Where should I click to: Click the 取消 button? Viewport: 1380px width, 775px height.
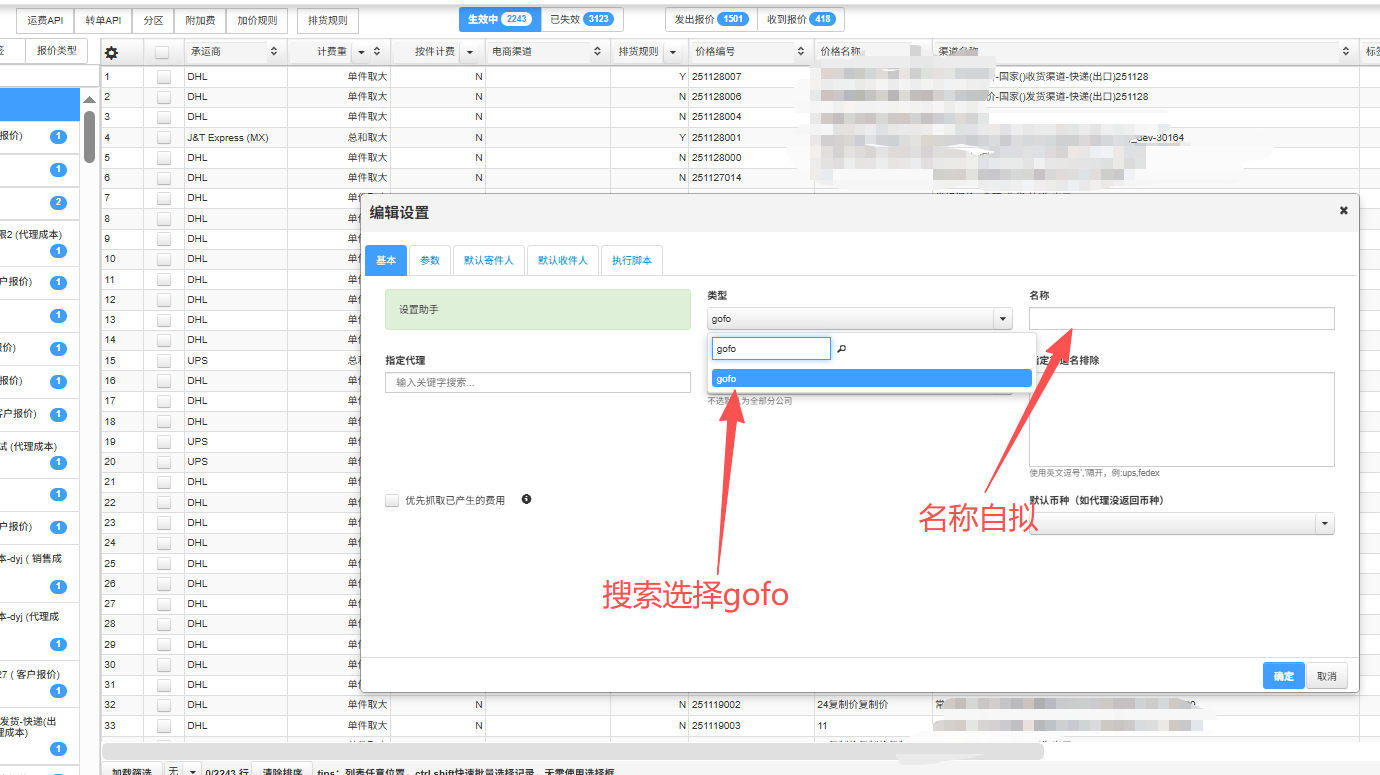coord(1327,676)
